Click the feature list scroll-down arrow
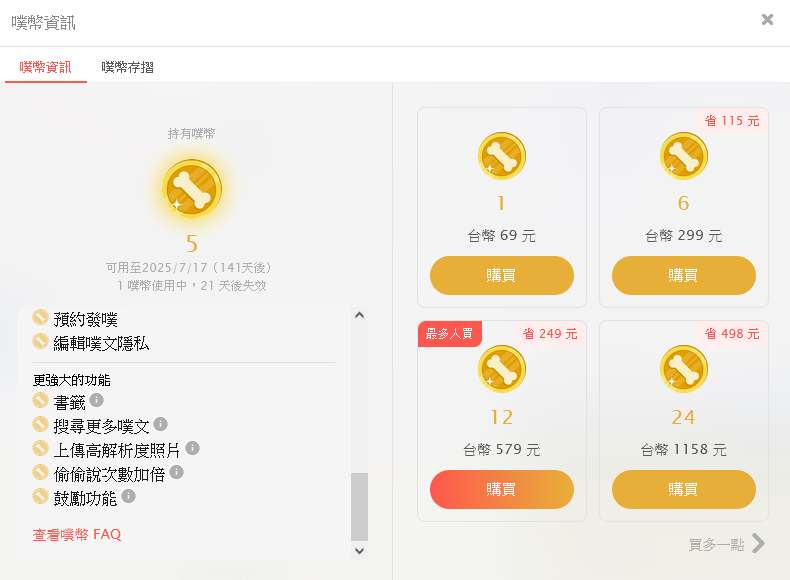This screenshot has width=790, height=580. tap(359, 550)
